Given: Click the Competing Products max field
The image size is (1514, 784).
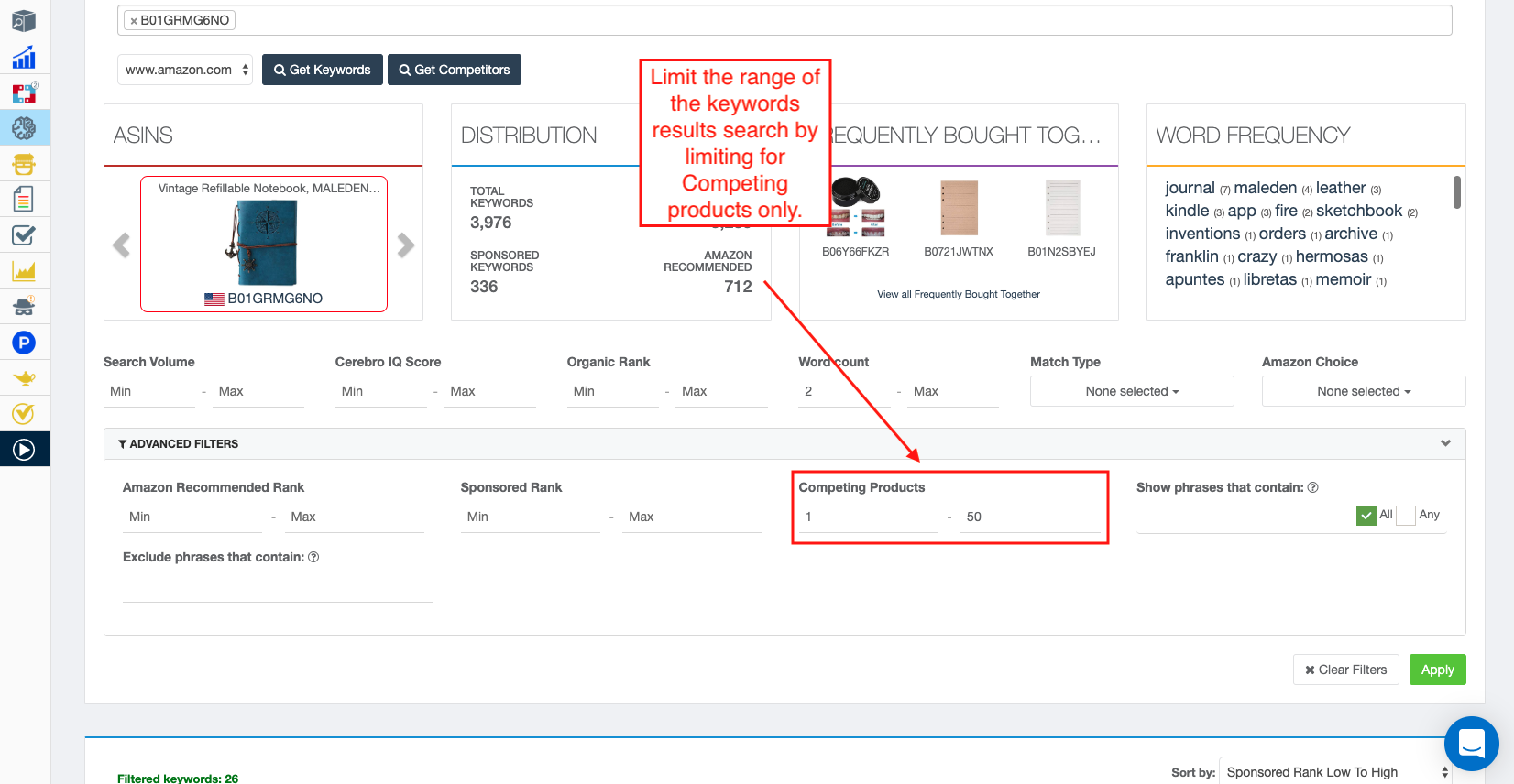Looking at the screenshot, I should [x=1029, y=517].
